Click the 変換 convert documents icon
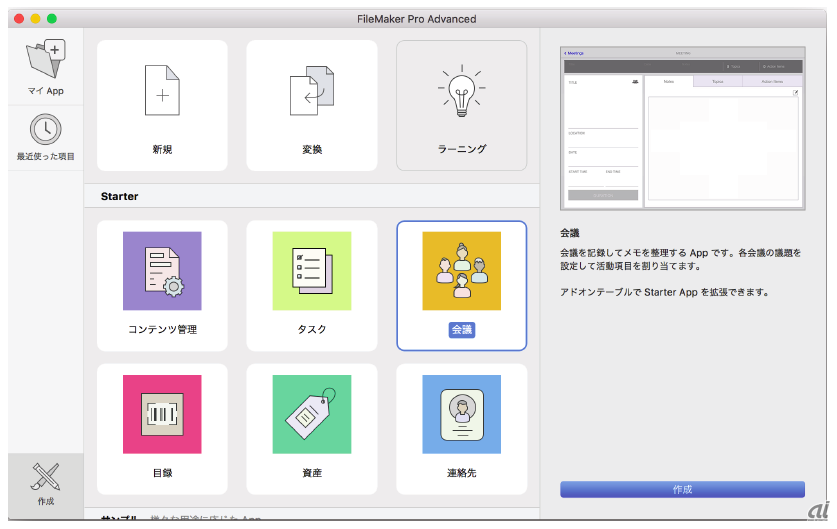Screen dimensions: 837x529 pyautogui.click(x=312, y=90)
